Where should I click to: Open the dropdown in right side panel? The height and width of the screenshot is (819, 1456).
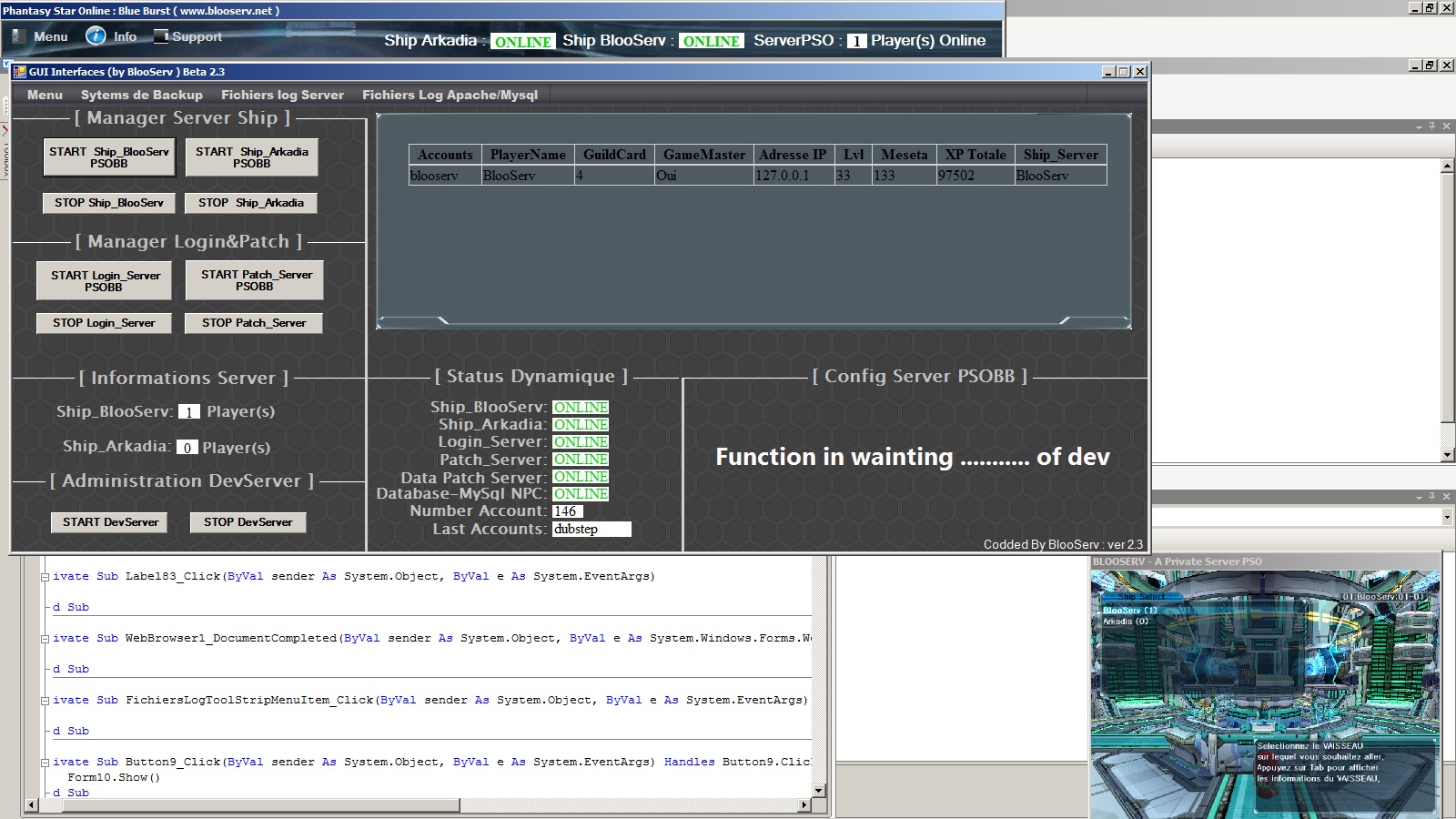[1448, 517]
